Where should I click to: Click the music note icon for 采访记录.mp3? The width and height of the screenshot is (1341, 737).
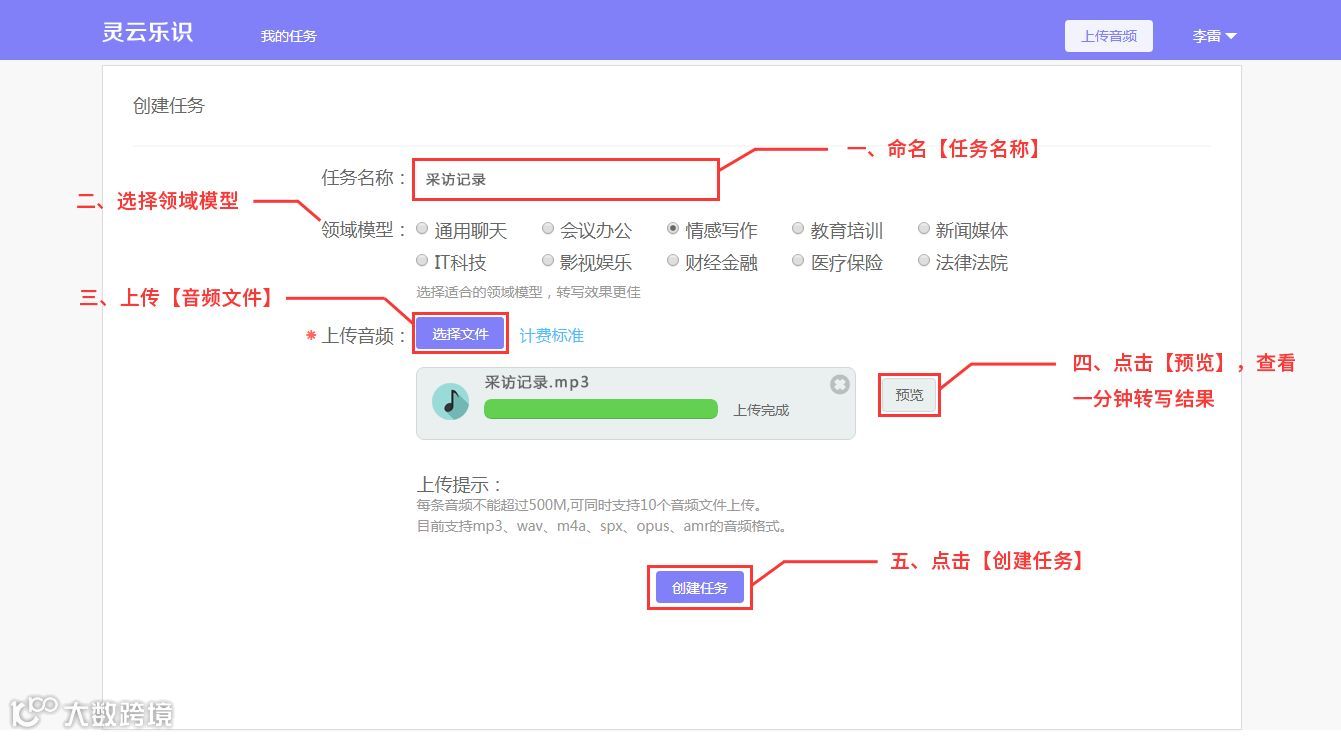point(451,402)
